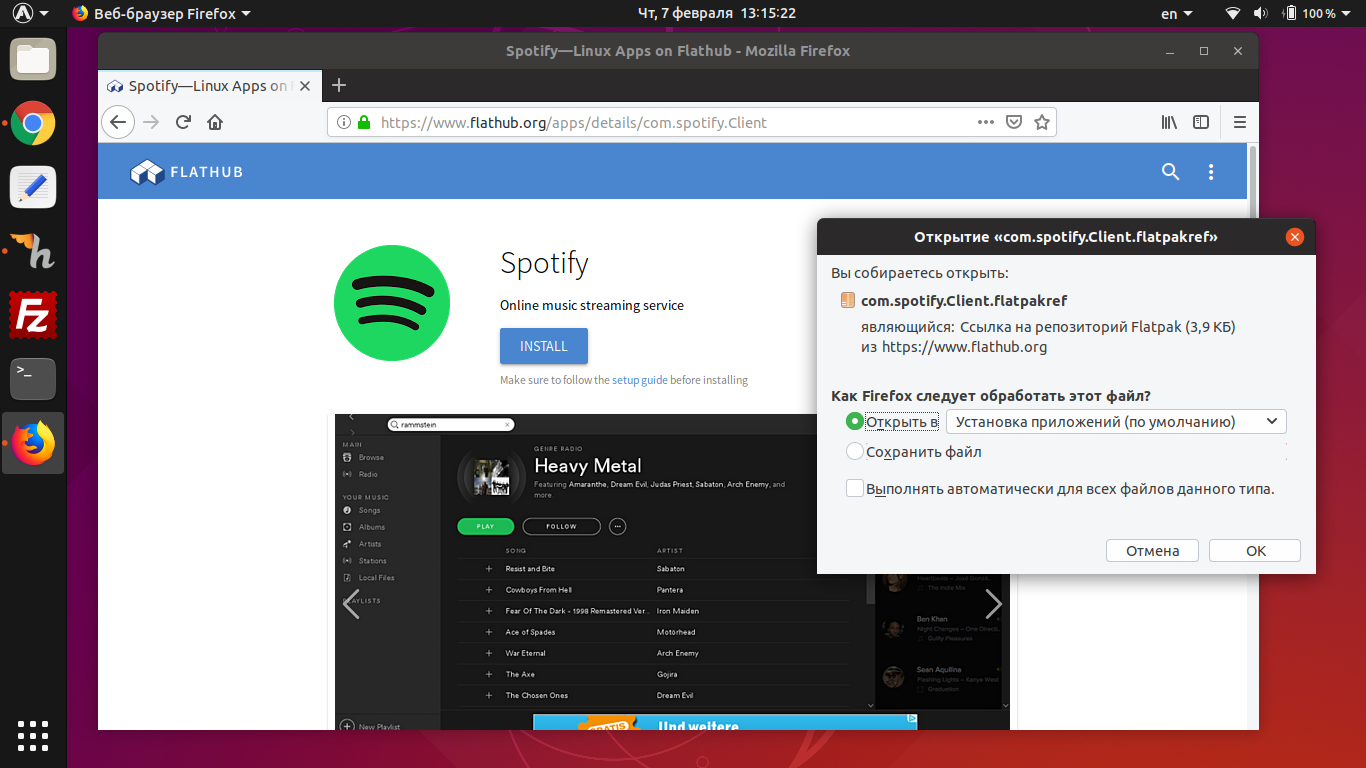
Task: Click "Отмена" in the dialog
Action: click(1153, 551)
